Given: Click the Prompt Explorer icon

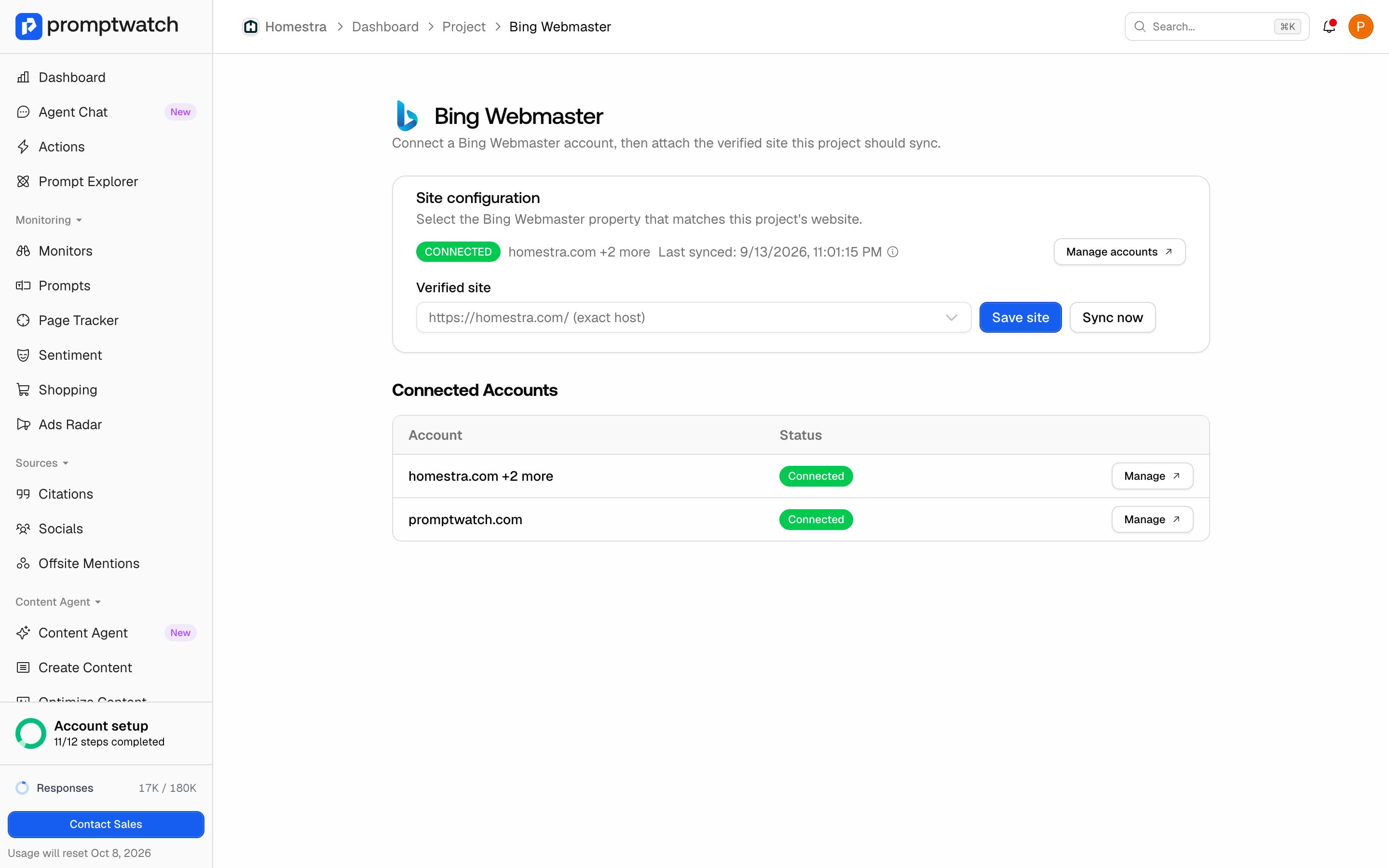Looking at the screenshot, I should [x=23, y=181].
